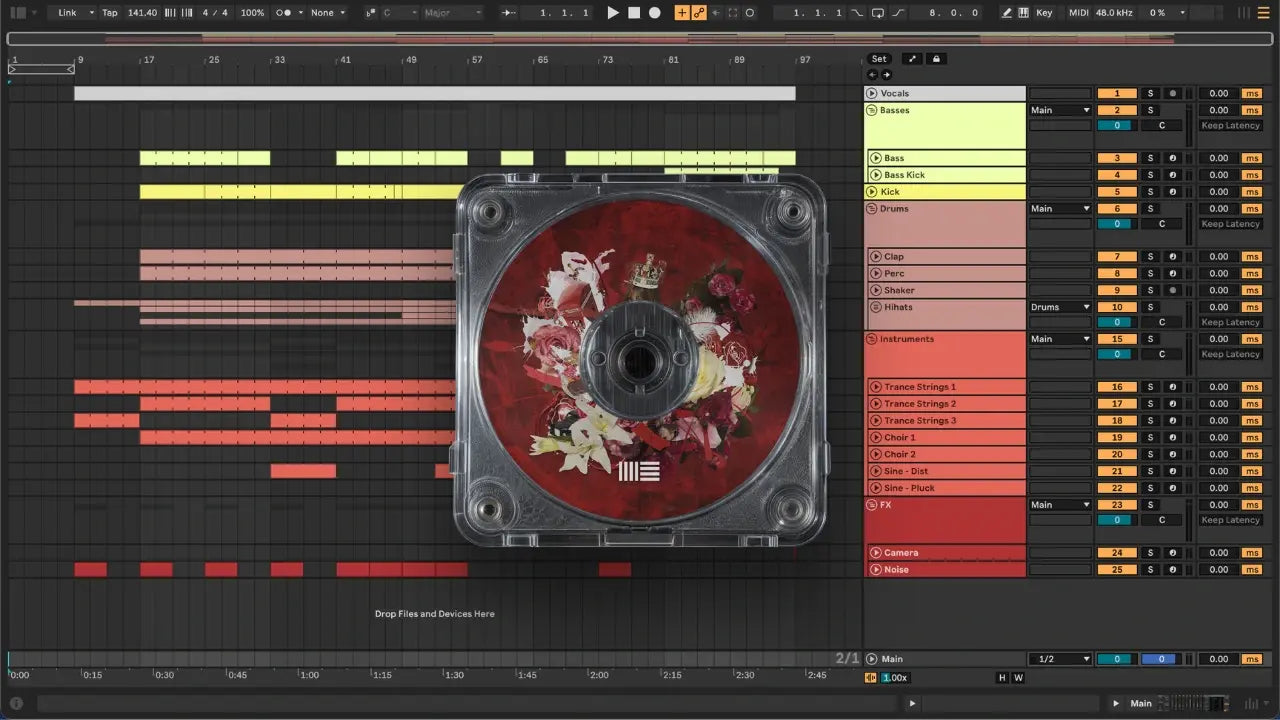Collapse the Instruments group track
The height and width of the screenshot is (720, 1280).
click(871, 339)
